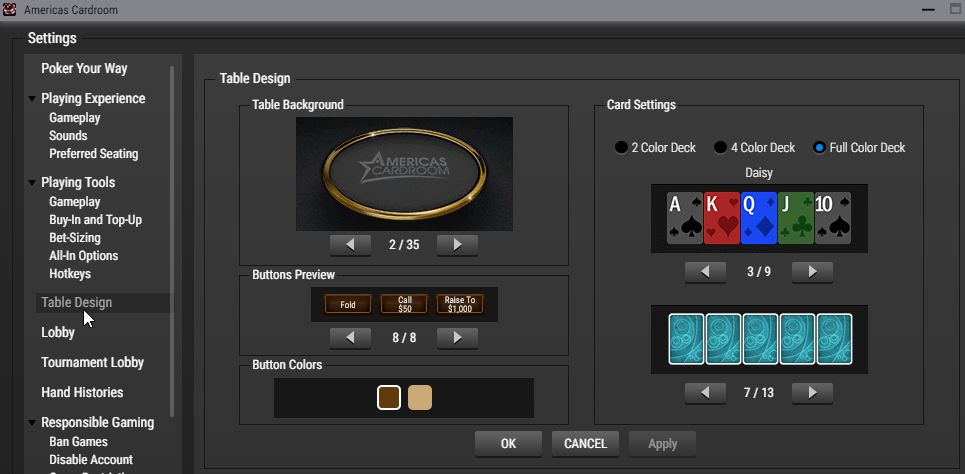Screen dimensions: 965x474
Task: Open Gameplay under Playing Experience
Action: pos(74,118)
